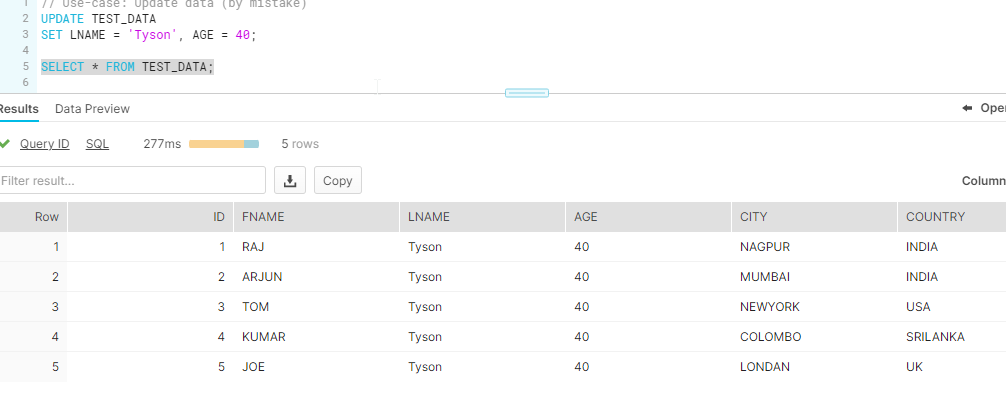The image size is (1006, 412).
Task: Click the '5 rows' result count
Action: pos(300,144)
